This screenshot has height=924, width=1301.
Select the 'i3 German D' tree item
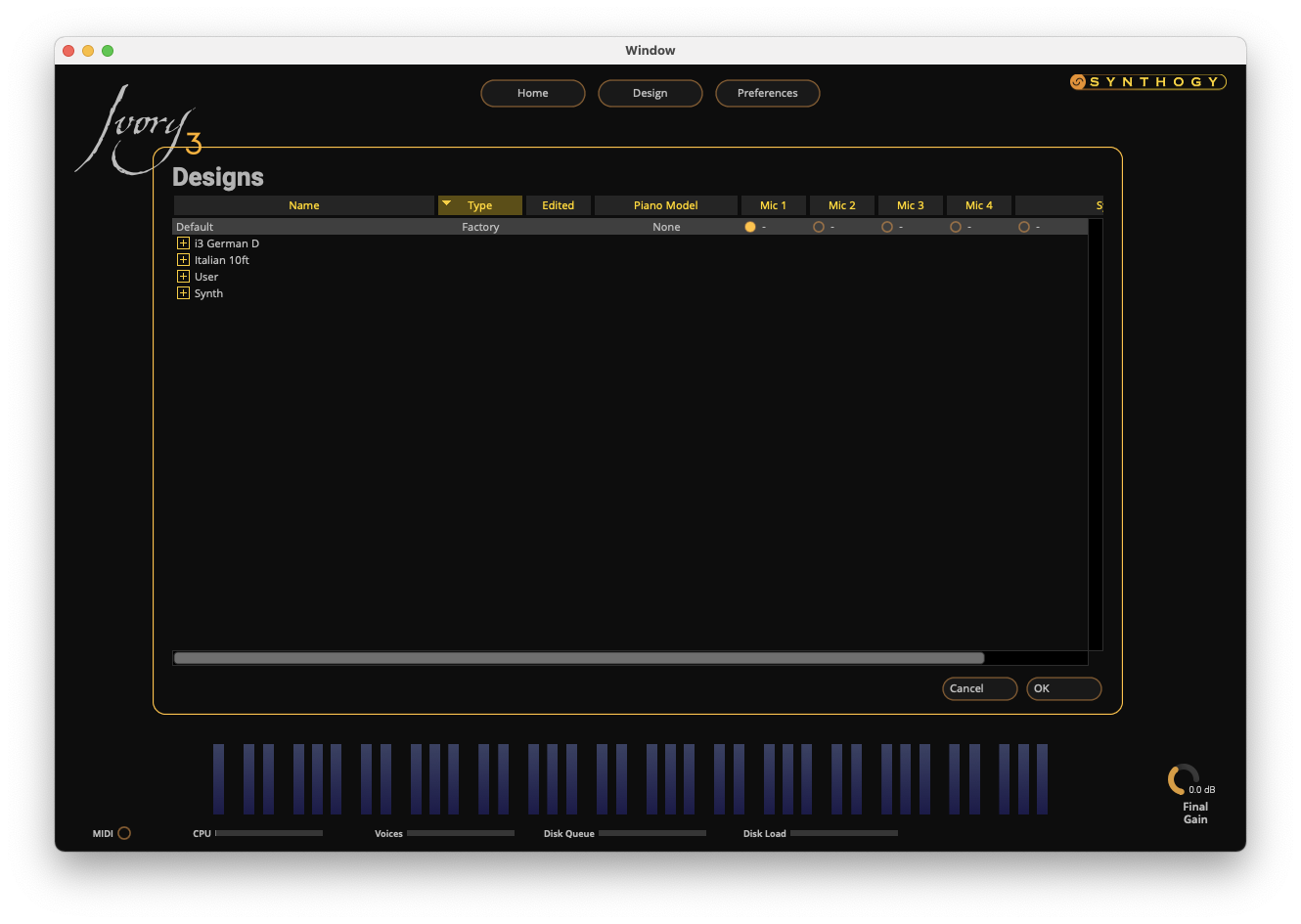coord(227,243)
